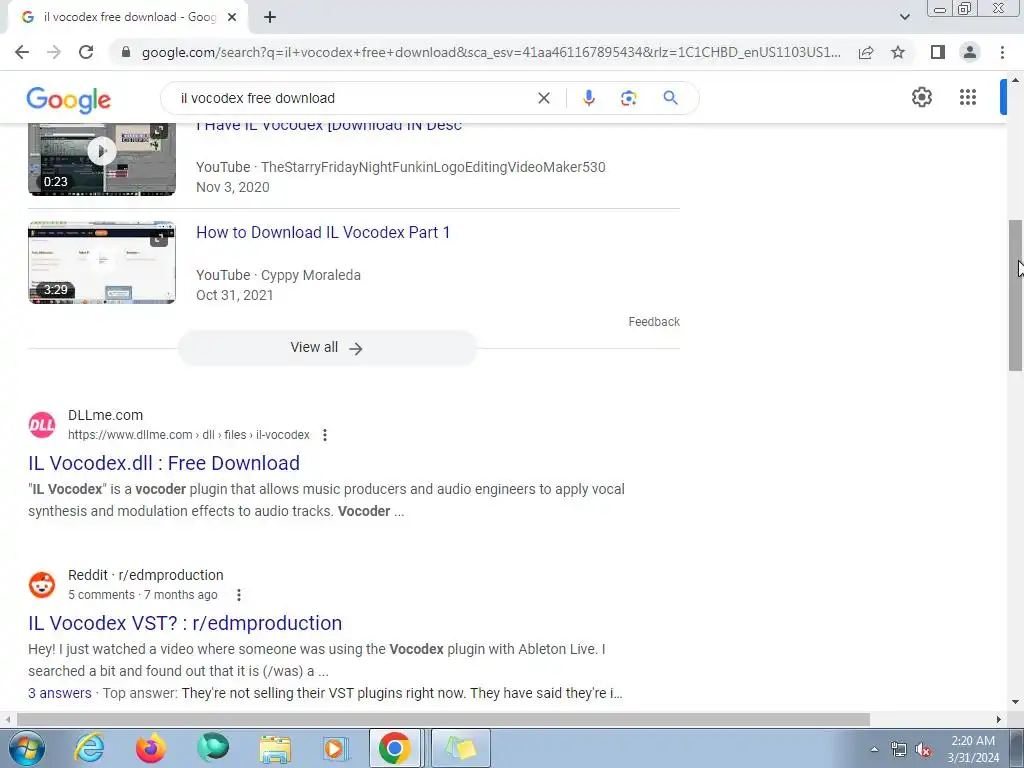Screen dimensions: 1024x768
Task: Open the Windows Start menu
Action: point(26,748)
